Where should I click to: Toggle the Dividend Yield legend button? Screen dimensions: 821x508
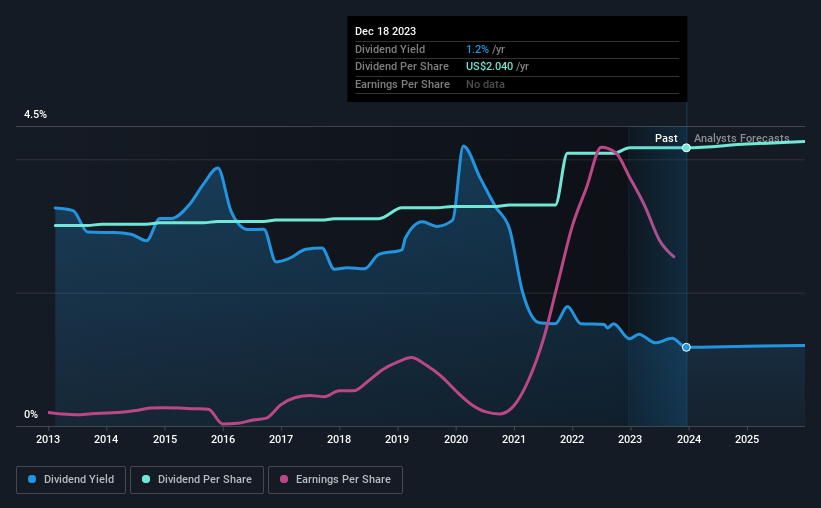[71, 480]
